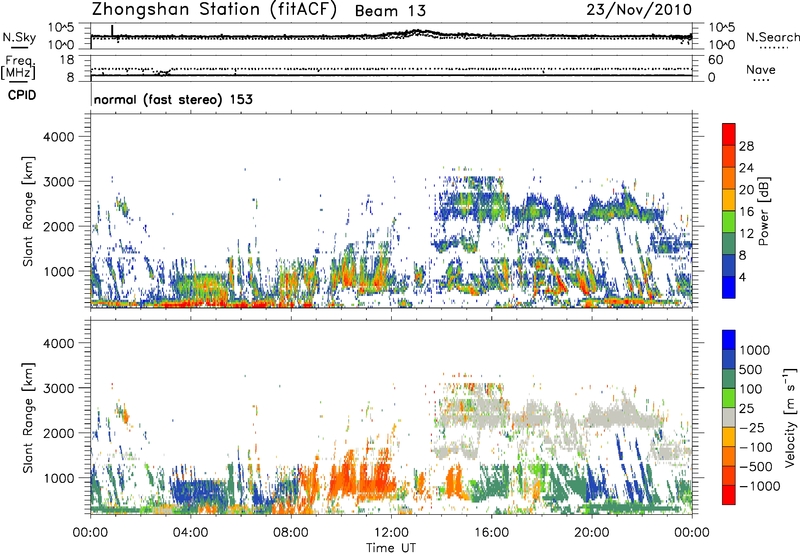Click the "500" label on velocity color bar
Image resolution: width=800 pixels, height=554 pixels.
click(x=752, y=370)
